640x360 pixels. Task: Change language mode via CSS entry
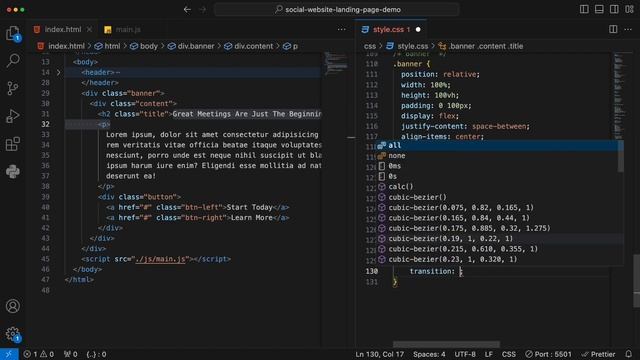coord(509,354)
